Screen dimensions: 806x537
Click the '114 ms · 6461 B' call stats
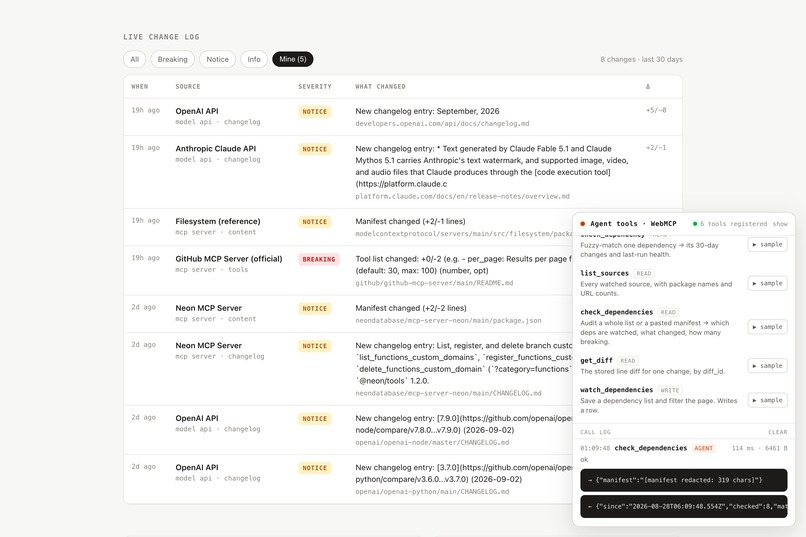click(759, 448)
